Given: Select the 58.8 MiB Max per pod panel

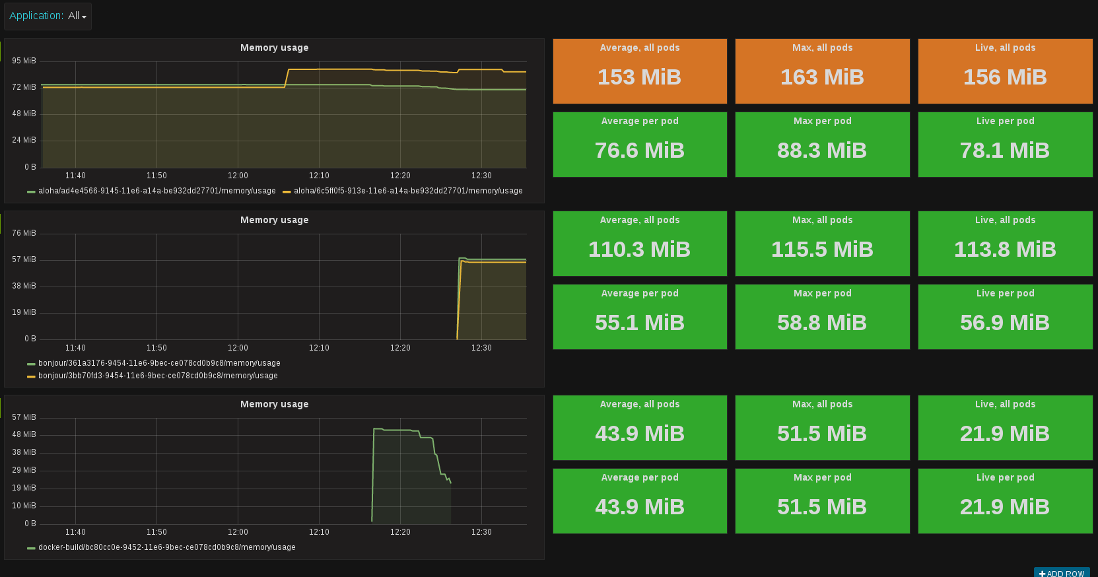Looking at the screenshot, I should pyautogui.click(x=823, y=317).
